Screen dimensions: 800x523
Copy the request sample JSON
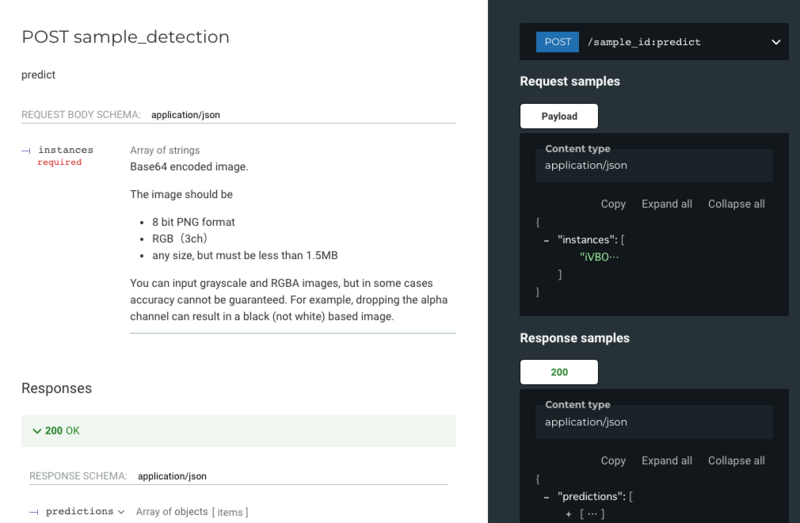(613, 204)
